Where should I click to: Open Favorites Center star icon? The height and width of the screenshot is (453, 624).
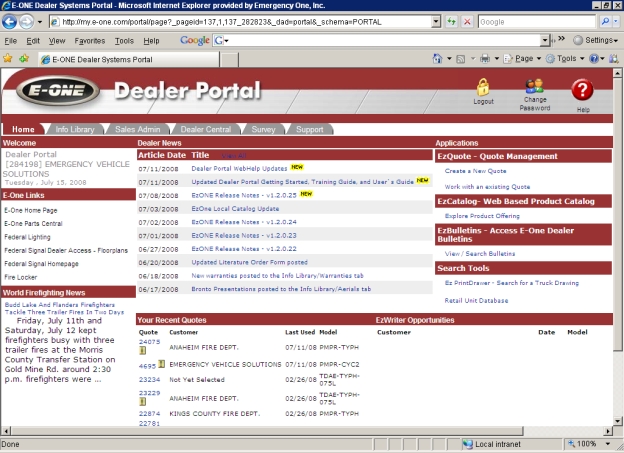tap(8, 59)
